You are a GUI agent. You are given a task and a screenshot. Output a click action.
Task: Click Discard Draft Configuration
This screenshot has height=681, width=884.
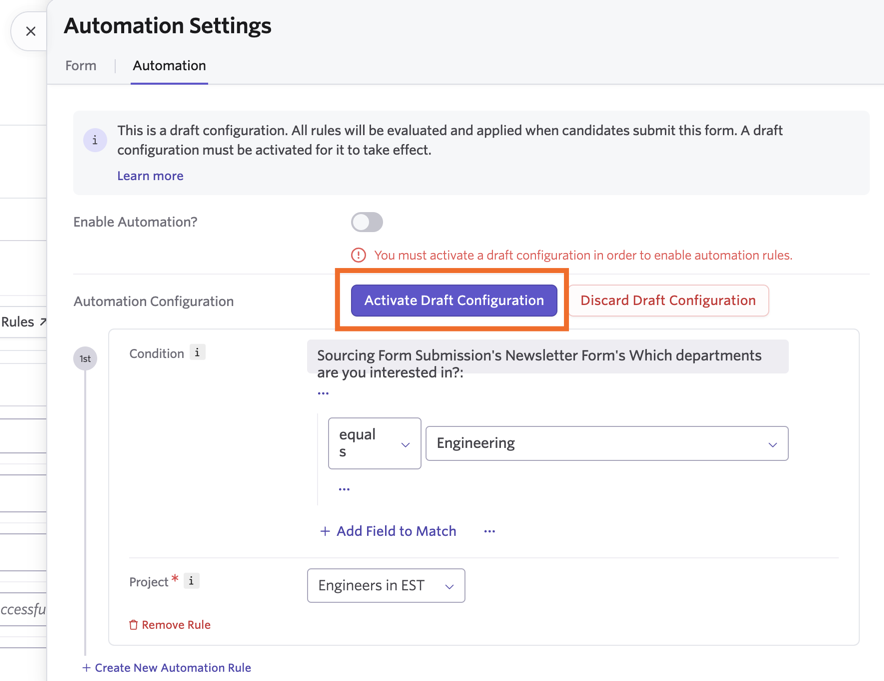point(668,300)
